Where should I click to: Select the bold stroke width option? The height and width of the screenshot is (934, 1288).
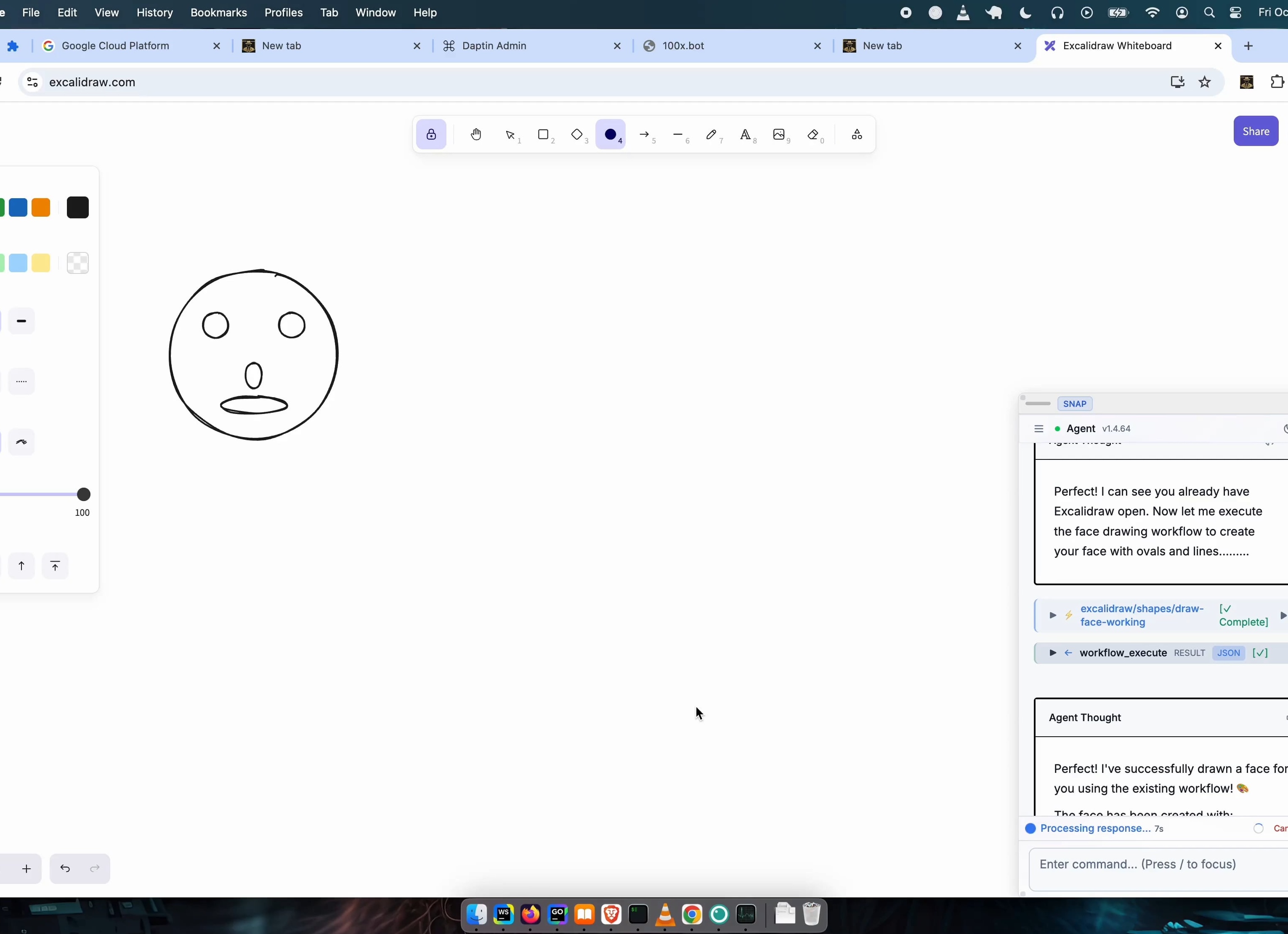tap(21, 321)
